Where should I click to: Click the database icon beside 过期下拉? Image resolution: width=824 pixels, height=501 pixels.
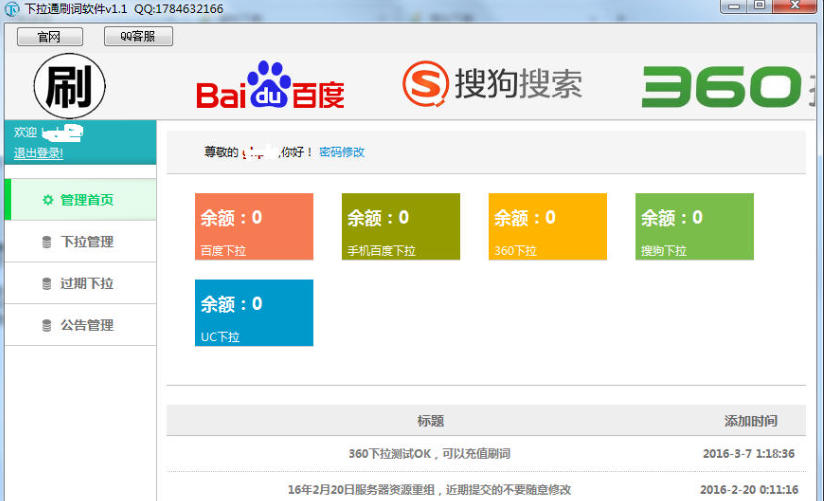[47, 283]
